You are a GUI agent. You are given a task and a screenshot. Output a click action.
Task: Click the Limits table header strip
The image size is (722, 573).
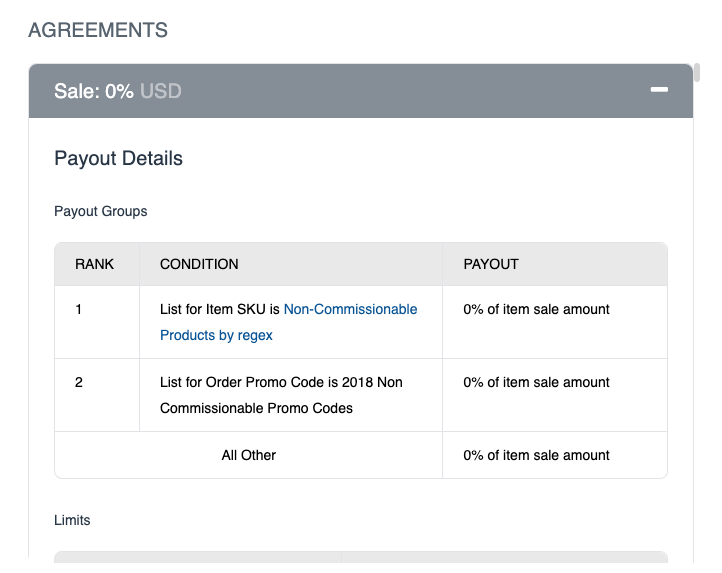[x=361, y=557]
